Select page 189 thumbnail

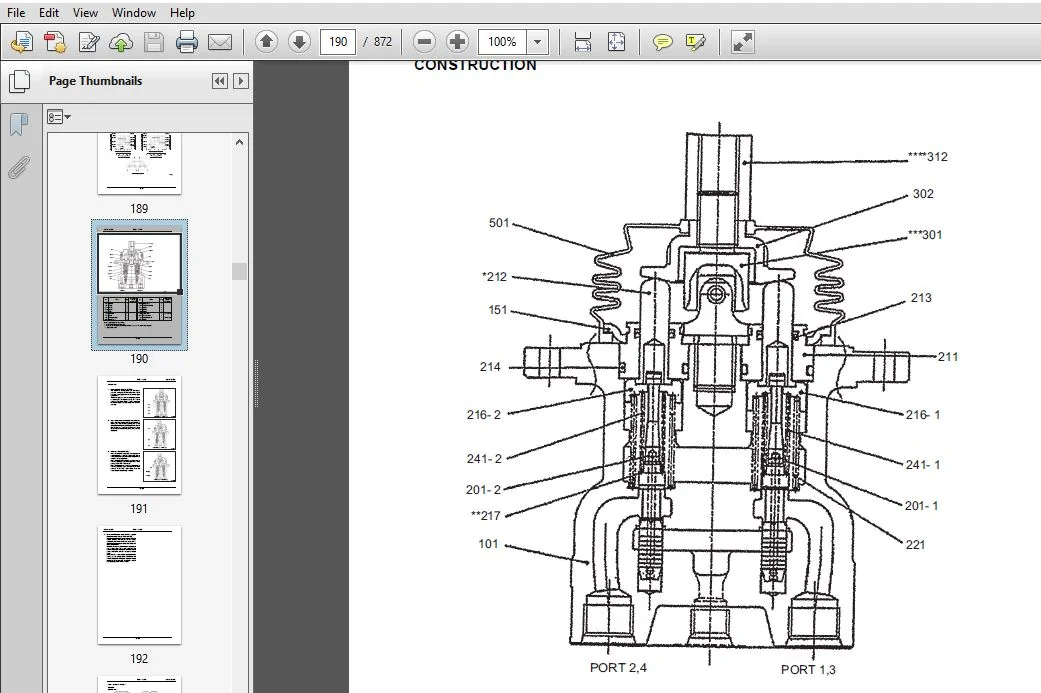tap(139, 163)
